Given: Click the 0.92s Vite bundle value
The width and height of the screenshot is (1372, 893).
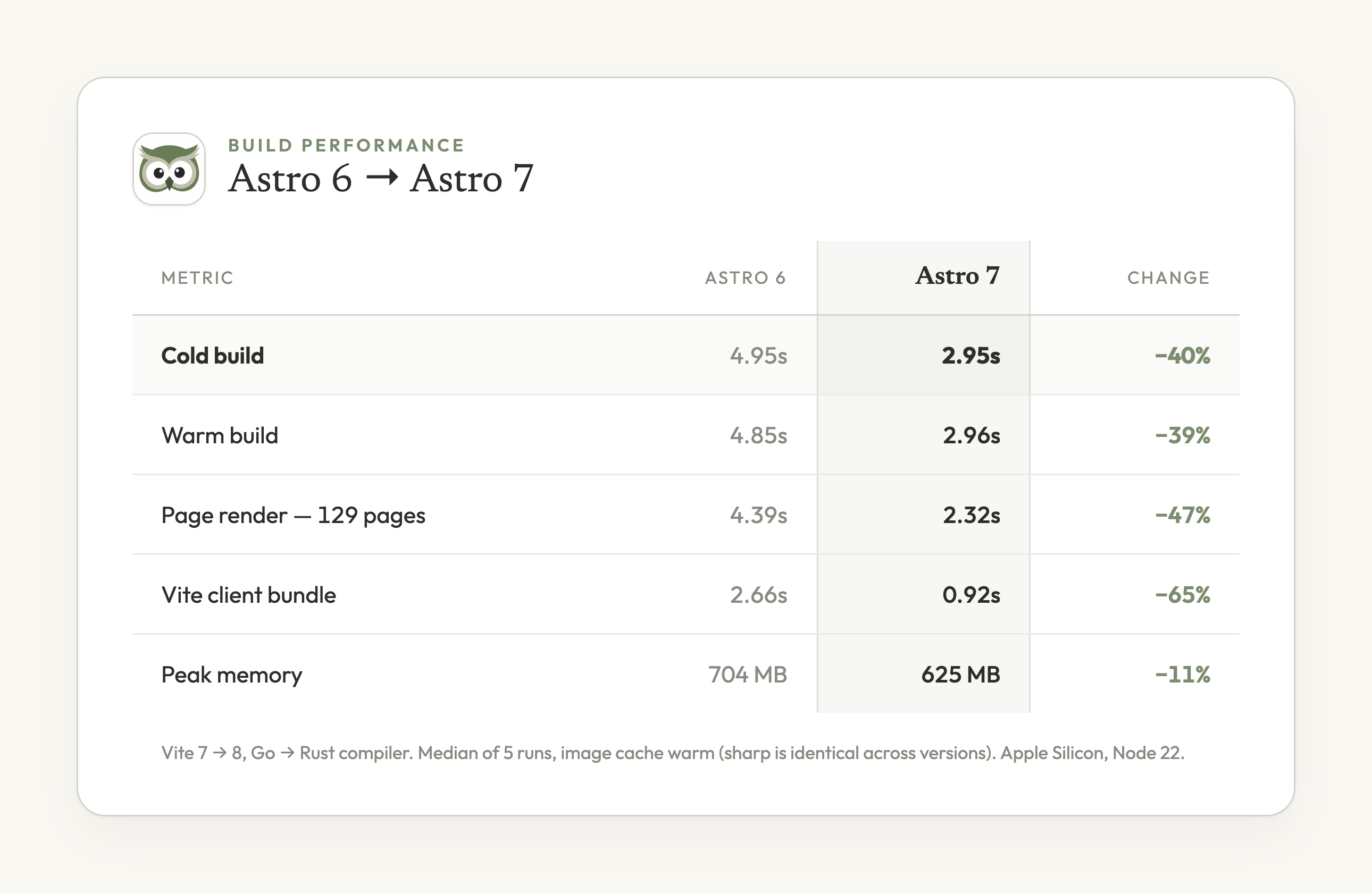Looking at the screenshot, I should (x=972, y=595).
